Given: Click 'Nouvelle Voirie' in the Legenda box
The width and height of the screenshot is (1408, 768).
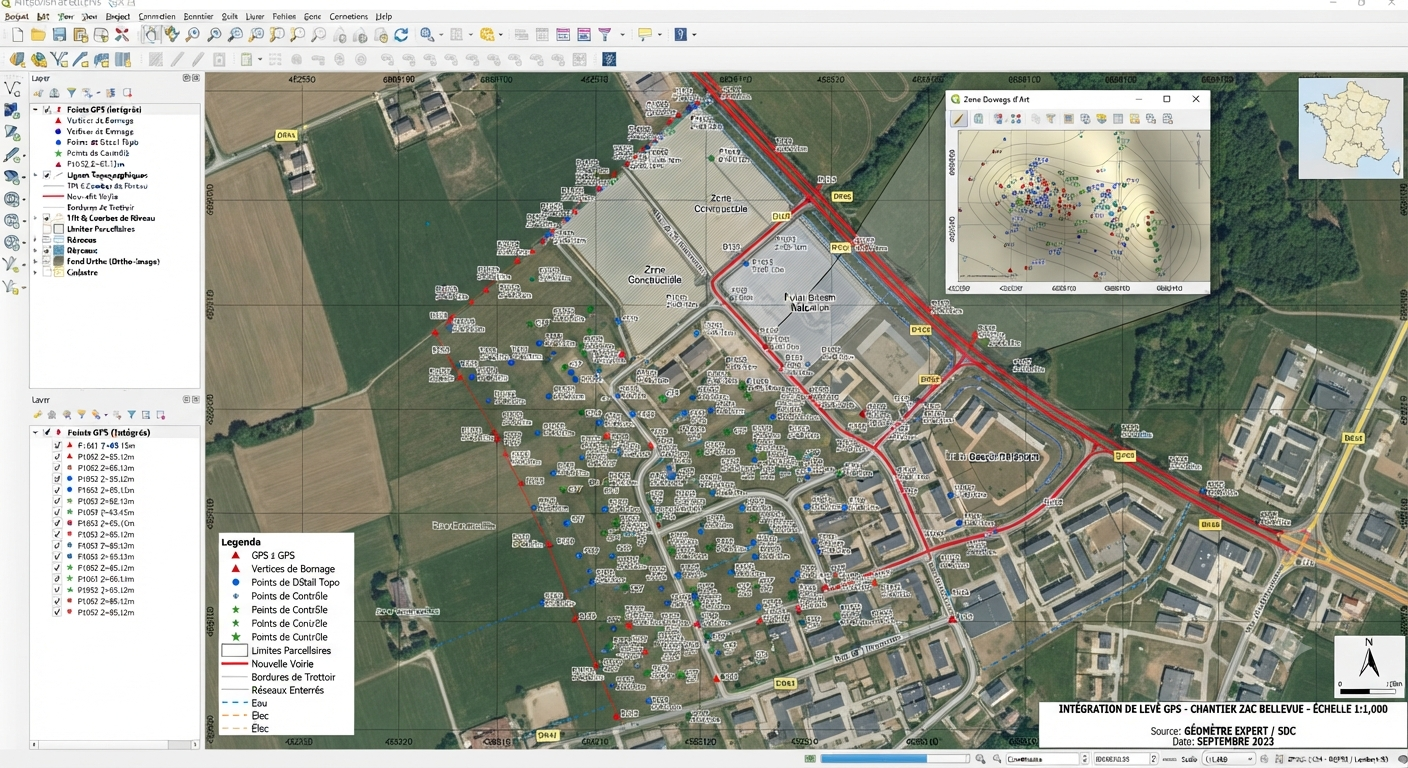Looking at the screenshot, I should [282, 664].
